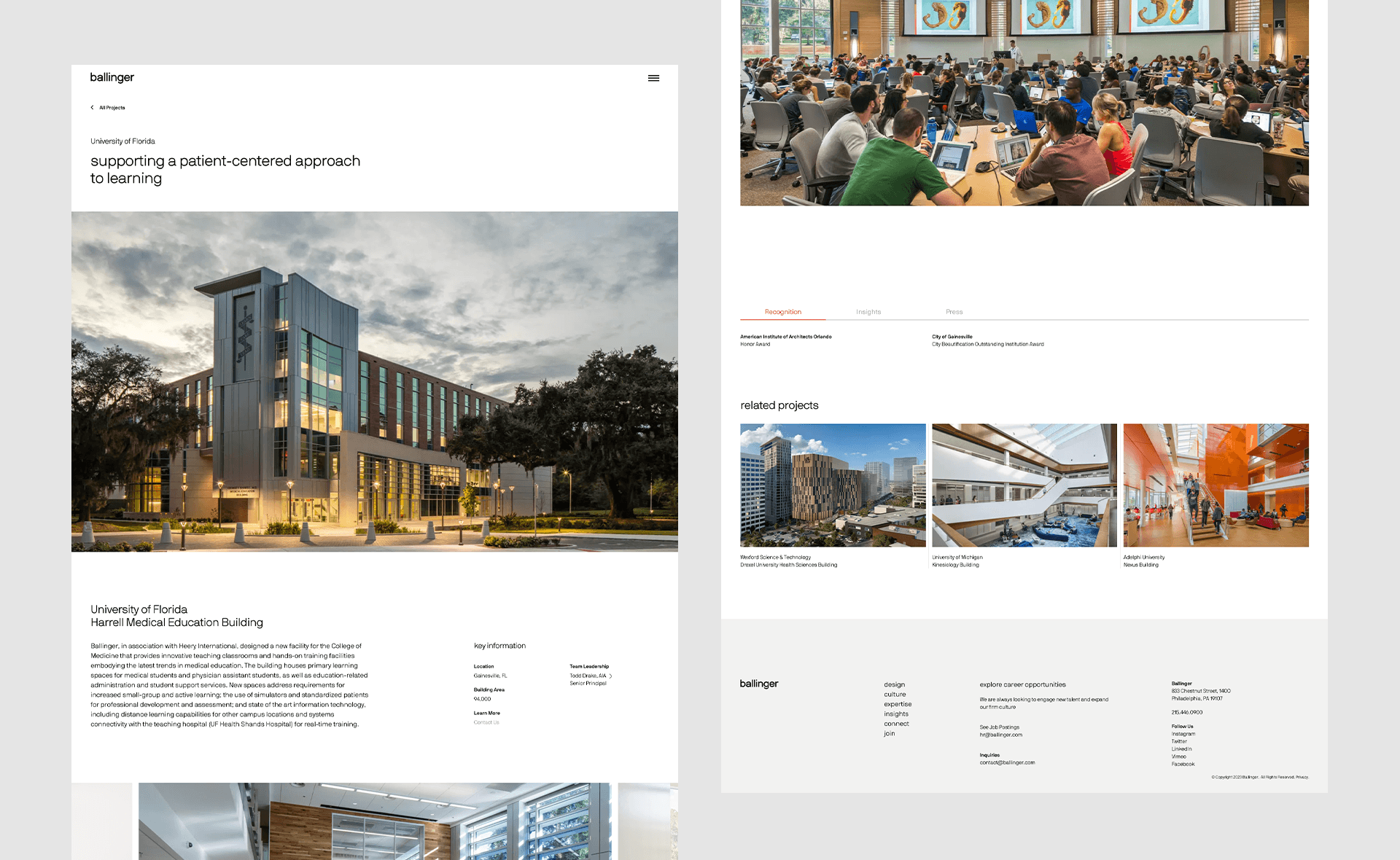Open the insights footer menu item
Screen dimensions: 1400x860
(896, 714)
